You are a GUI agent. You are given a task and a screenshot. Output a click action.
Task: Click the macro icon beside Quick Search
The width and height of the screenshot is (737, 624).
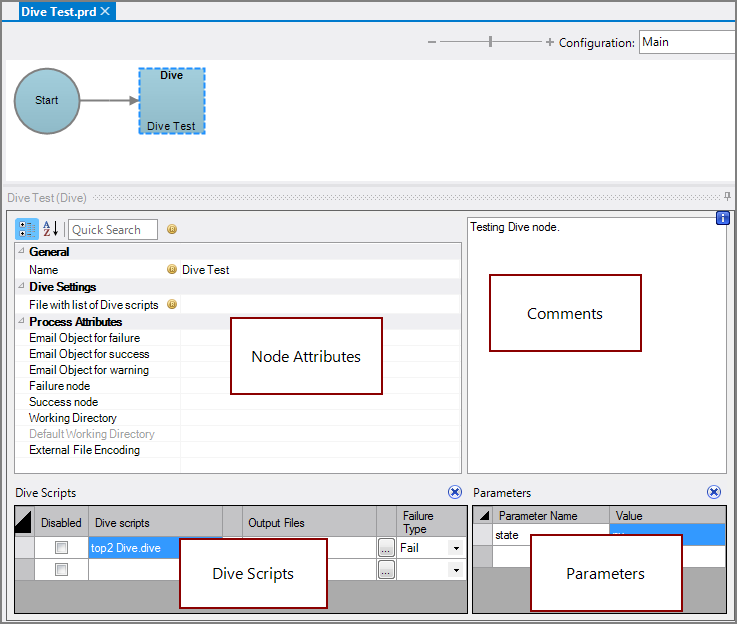tap(172, 229)
